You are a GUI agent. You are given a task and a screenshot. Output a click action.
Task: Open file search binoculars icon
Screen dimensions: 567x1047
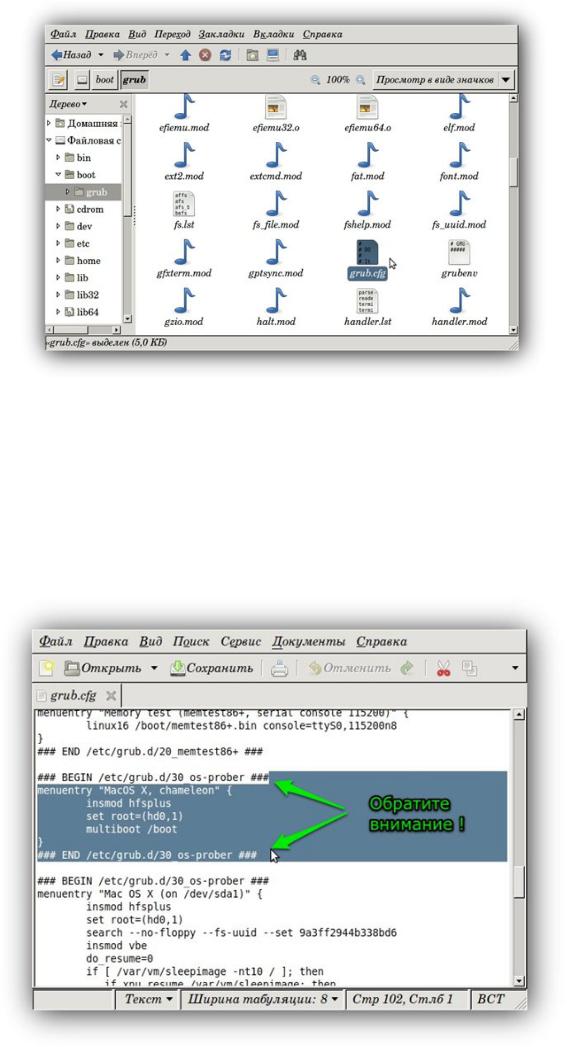point(300,55)
